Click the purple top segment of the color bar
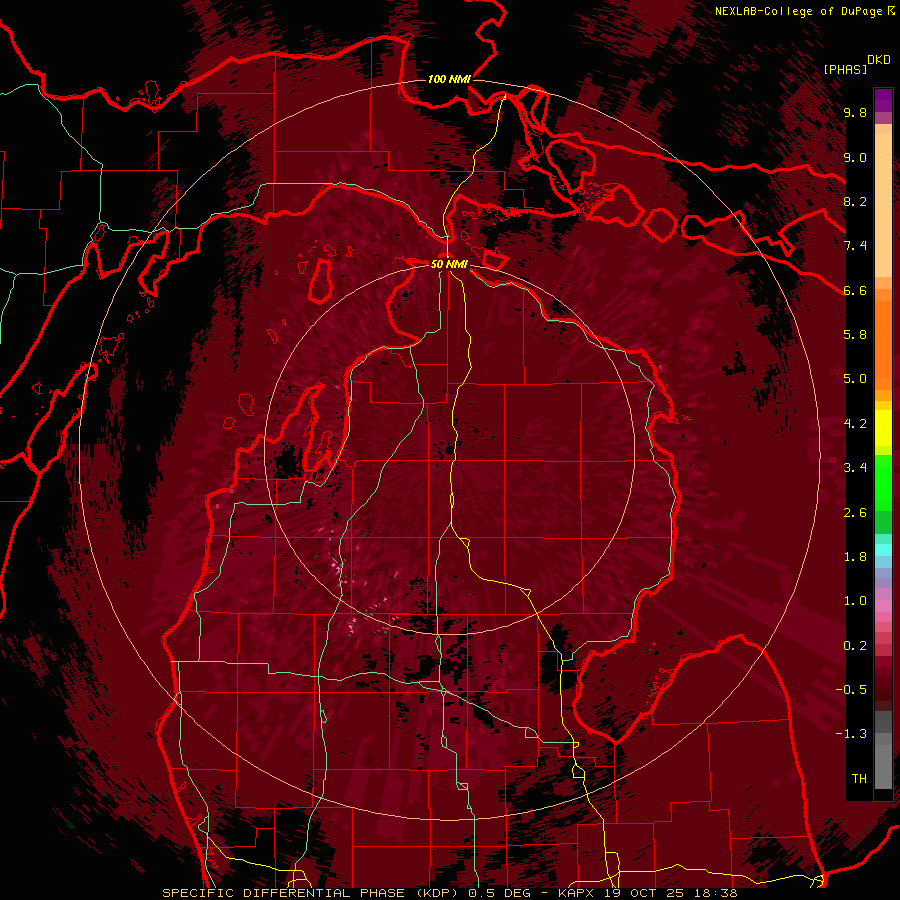The image size is (900, 900). tap(883, 100)
